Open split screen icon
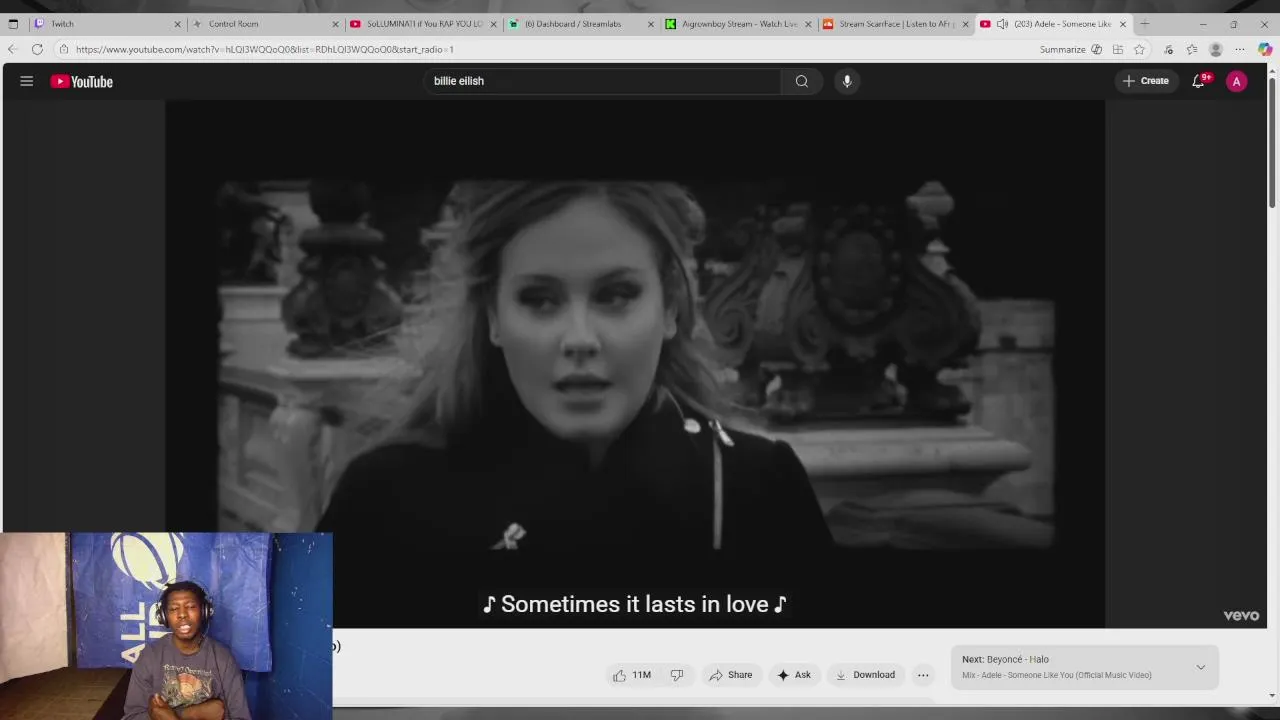 [x=1118, y=49]
